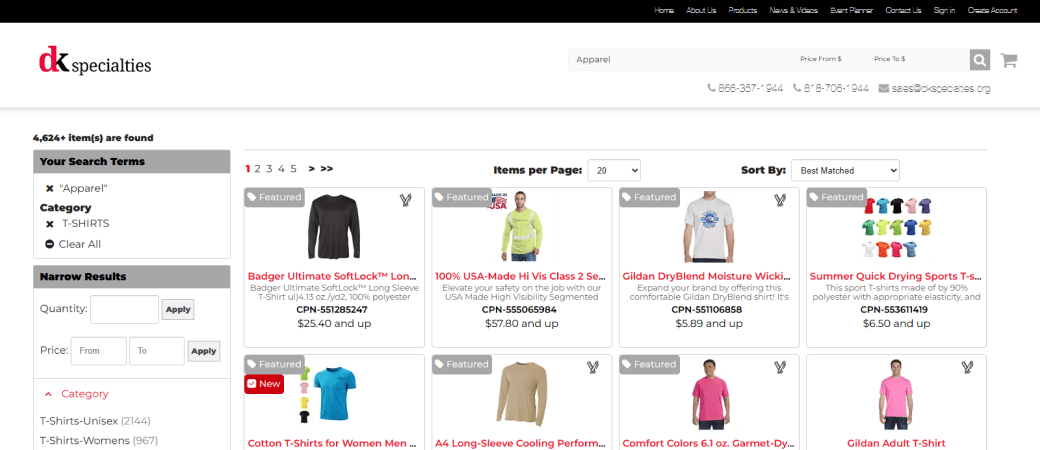Open the Items per Page dropdown
The width and height of the screenshot is (1040, 450).
click(614, 171)
